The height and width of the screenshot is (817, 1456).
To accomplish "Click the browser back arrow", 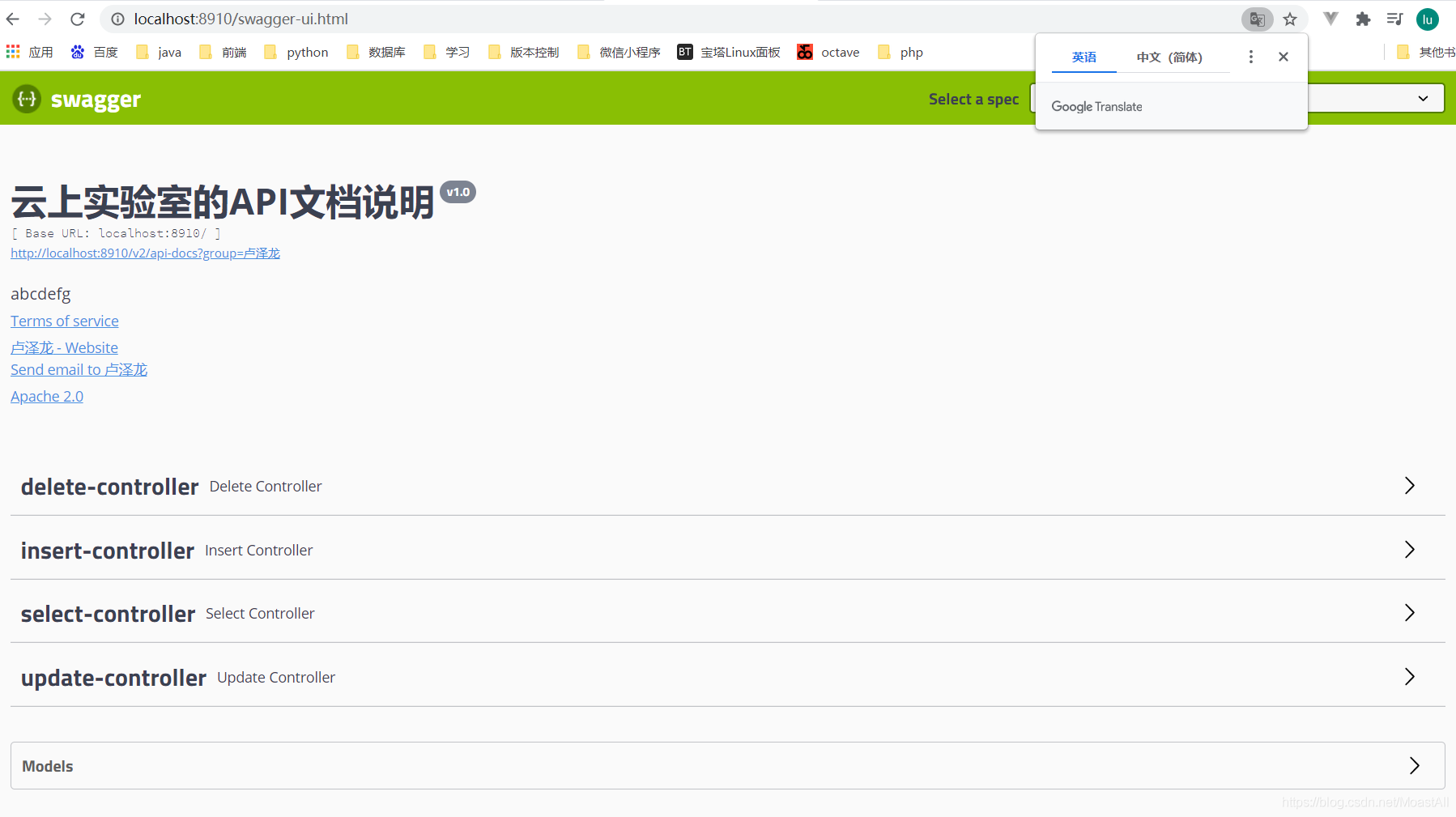I will (13, 19).
